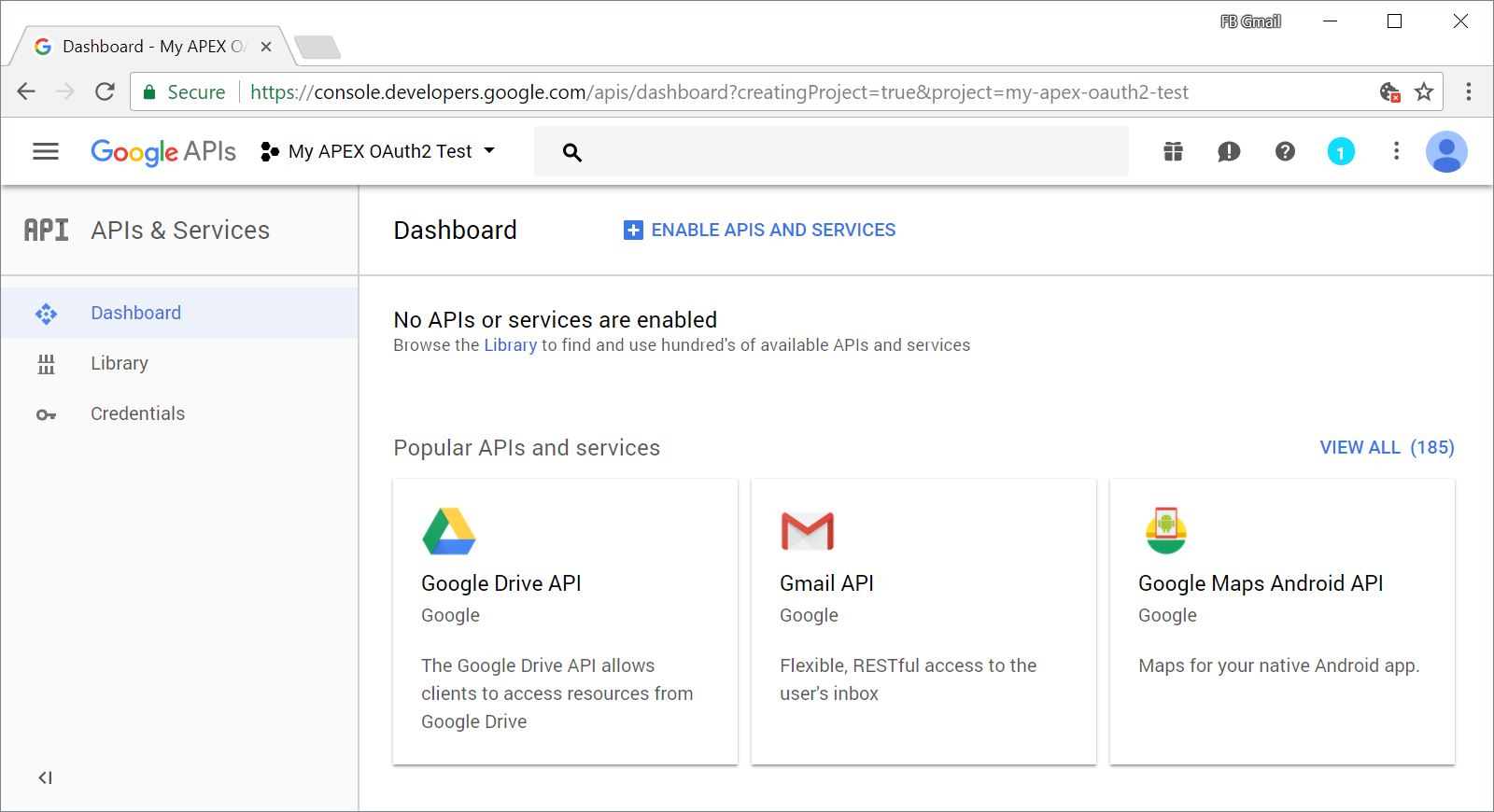Open the free trial gift icon
This screenshot has width=1494, height=812.
1174,151
